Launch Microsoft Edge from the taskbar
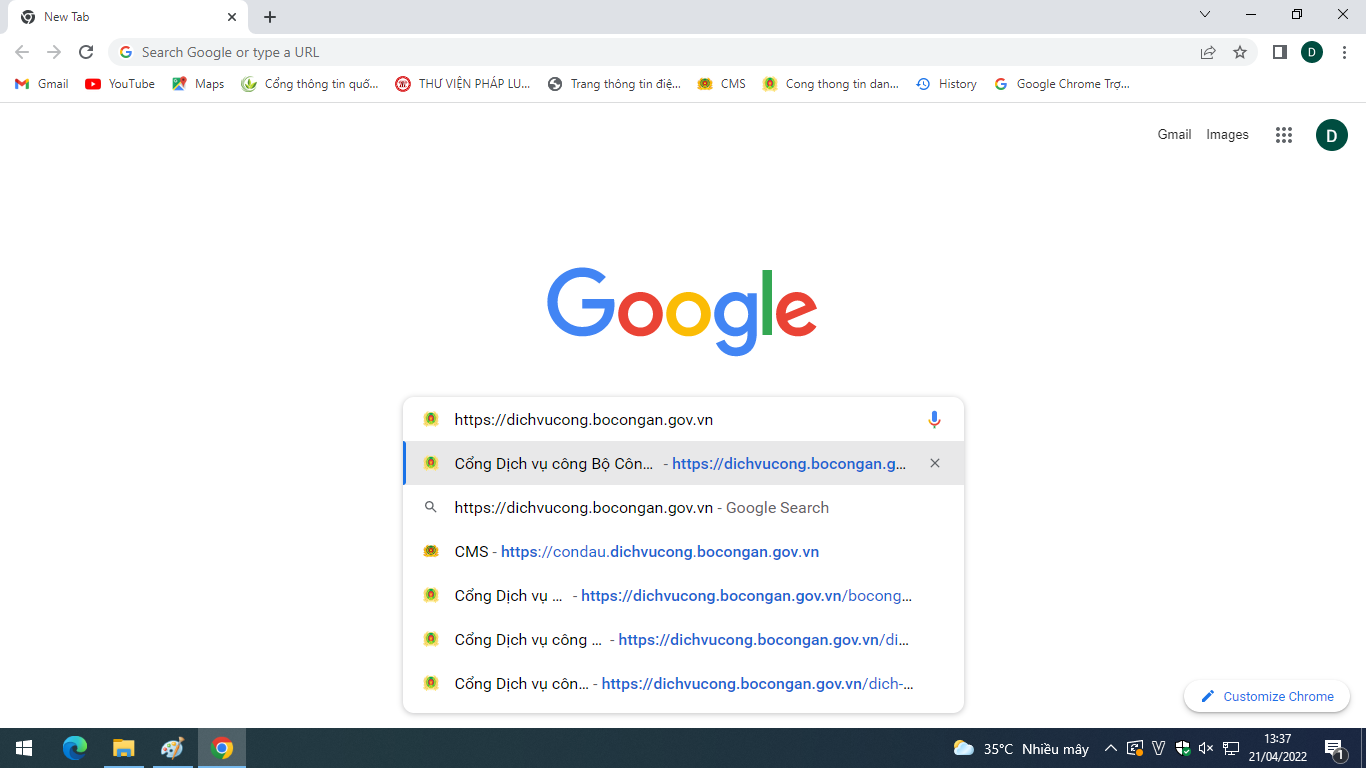Image resolution: width=1366 pixels, height=768 pixels. click(x=75, y=748)
